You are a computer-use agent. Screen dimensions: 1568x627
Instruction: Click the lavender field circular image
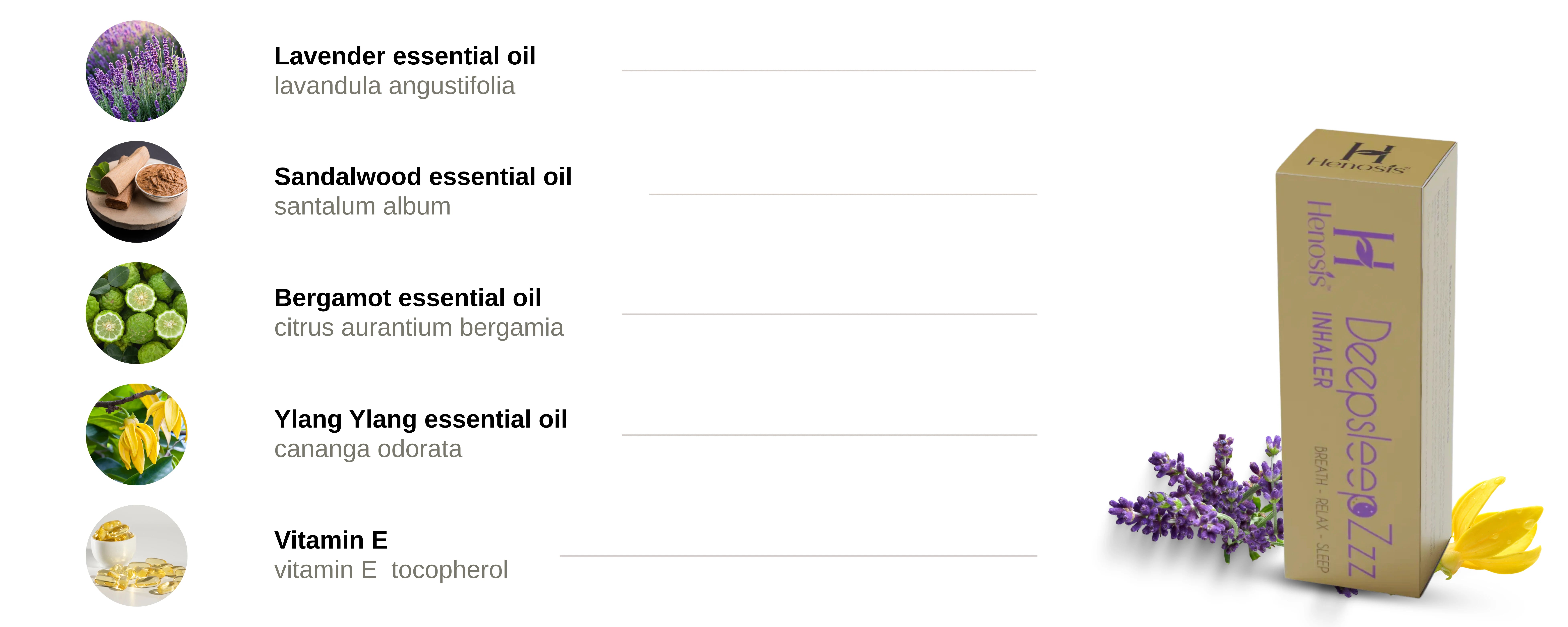pyautogui.click(x=136, y=71)
